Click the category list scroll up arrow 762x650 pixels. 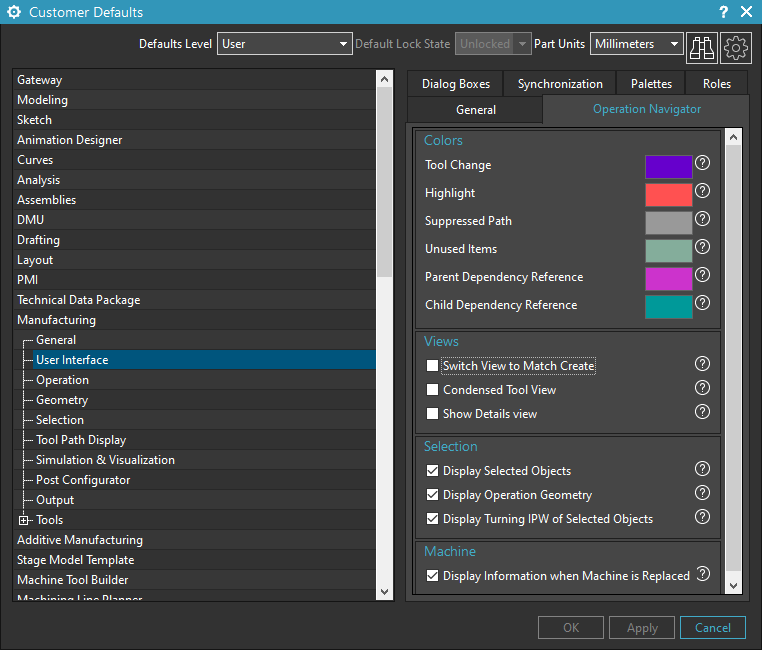pyautogui.click(x=384, y=79)
